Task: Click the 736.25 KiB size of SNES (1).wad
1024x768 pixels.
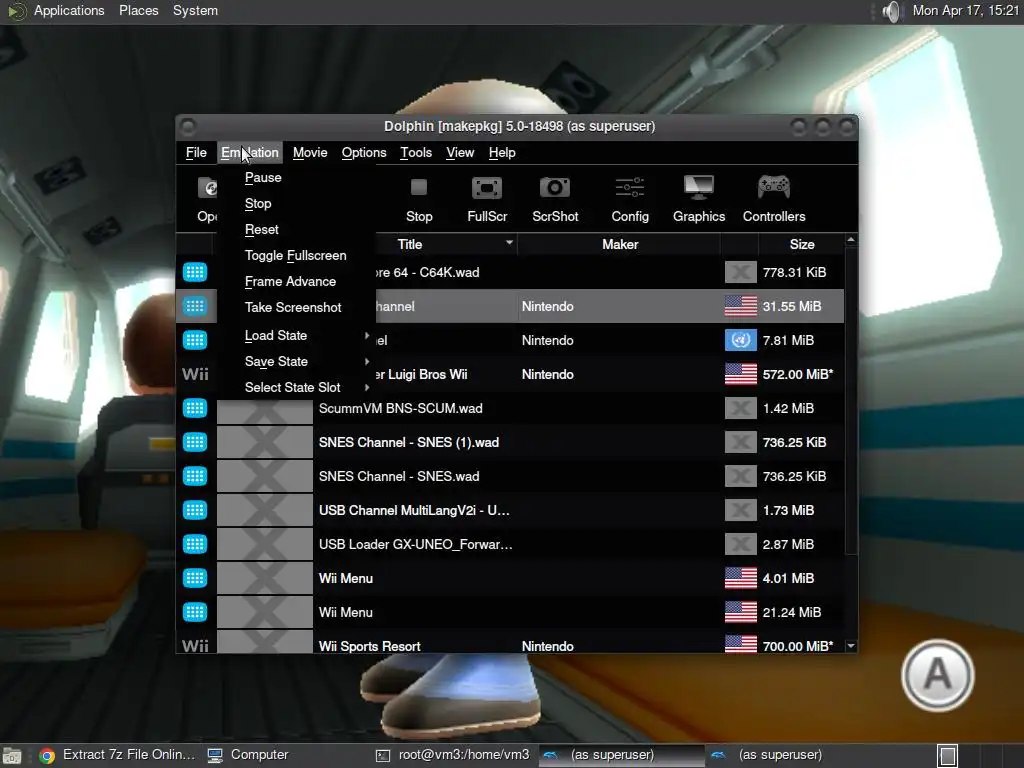Action: 794,442
